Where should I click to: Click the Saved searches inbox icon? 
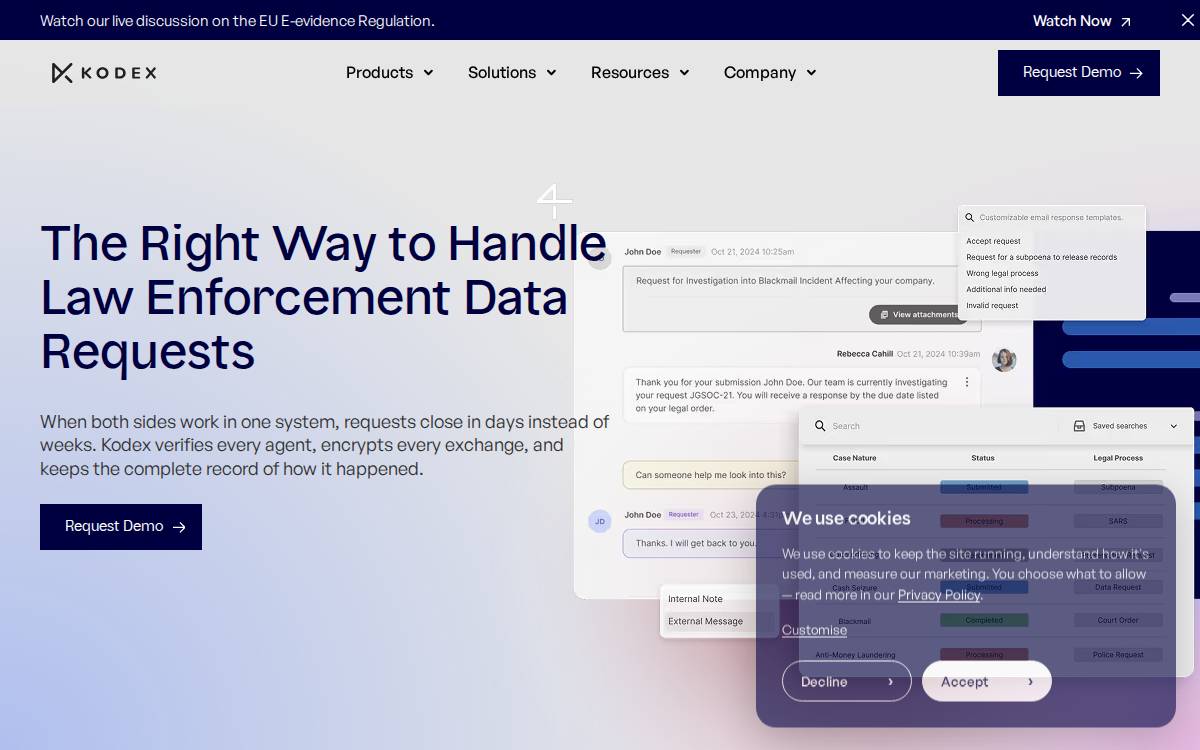(x=1079, y=426)
